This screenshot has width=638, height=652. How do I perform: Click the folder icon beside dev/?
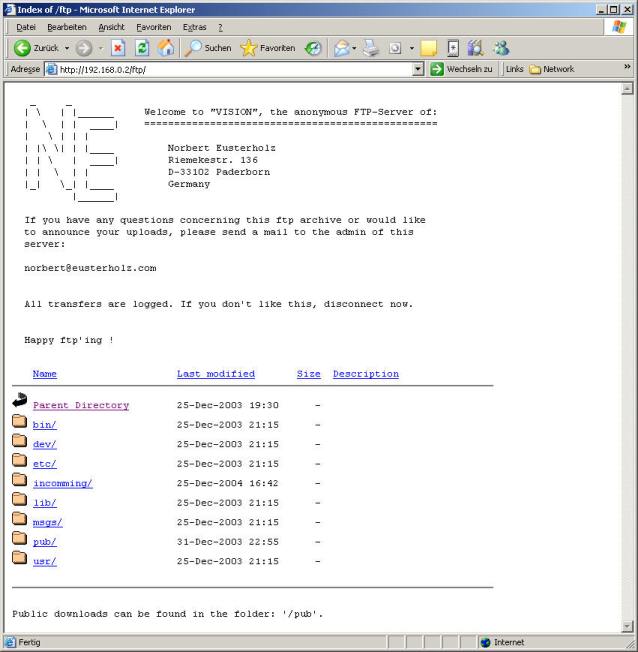[x=20, y=440]
